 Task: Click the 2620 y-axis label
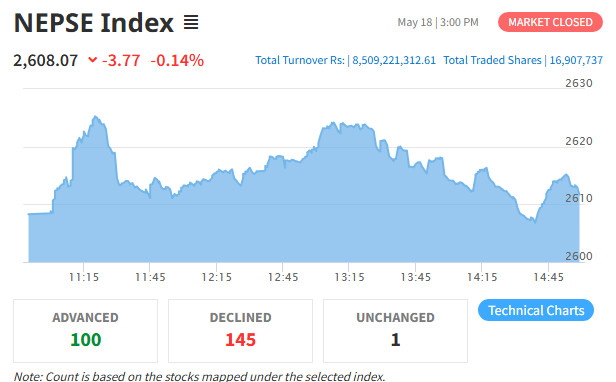click(579, 141)
